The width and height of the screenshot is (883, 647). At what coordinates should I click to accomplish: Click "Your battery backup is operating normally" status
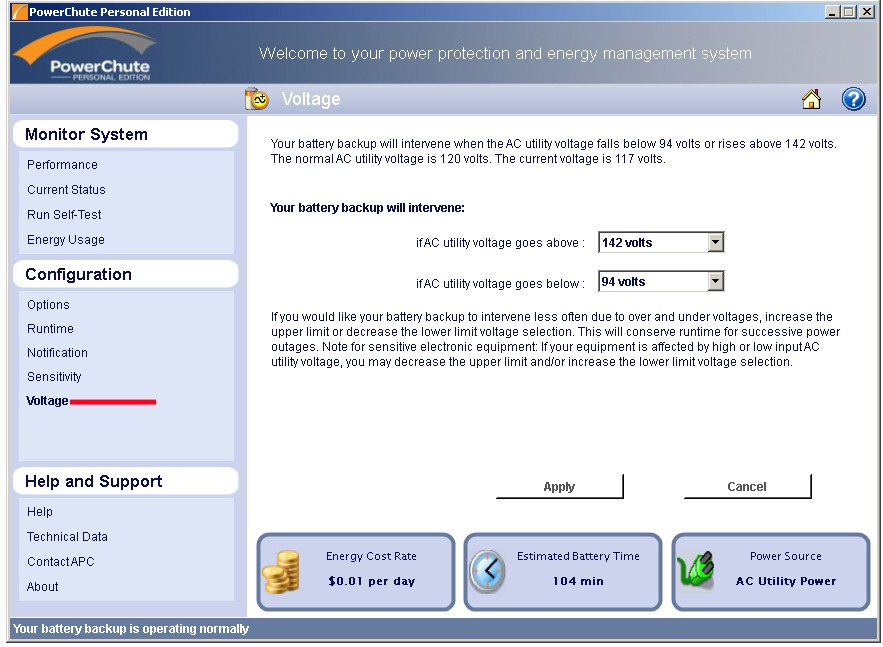(131, 629)
